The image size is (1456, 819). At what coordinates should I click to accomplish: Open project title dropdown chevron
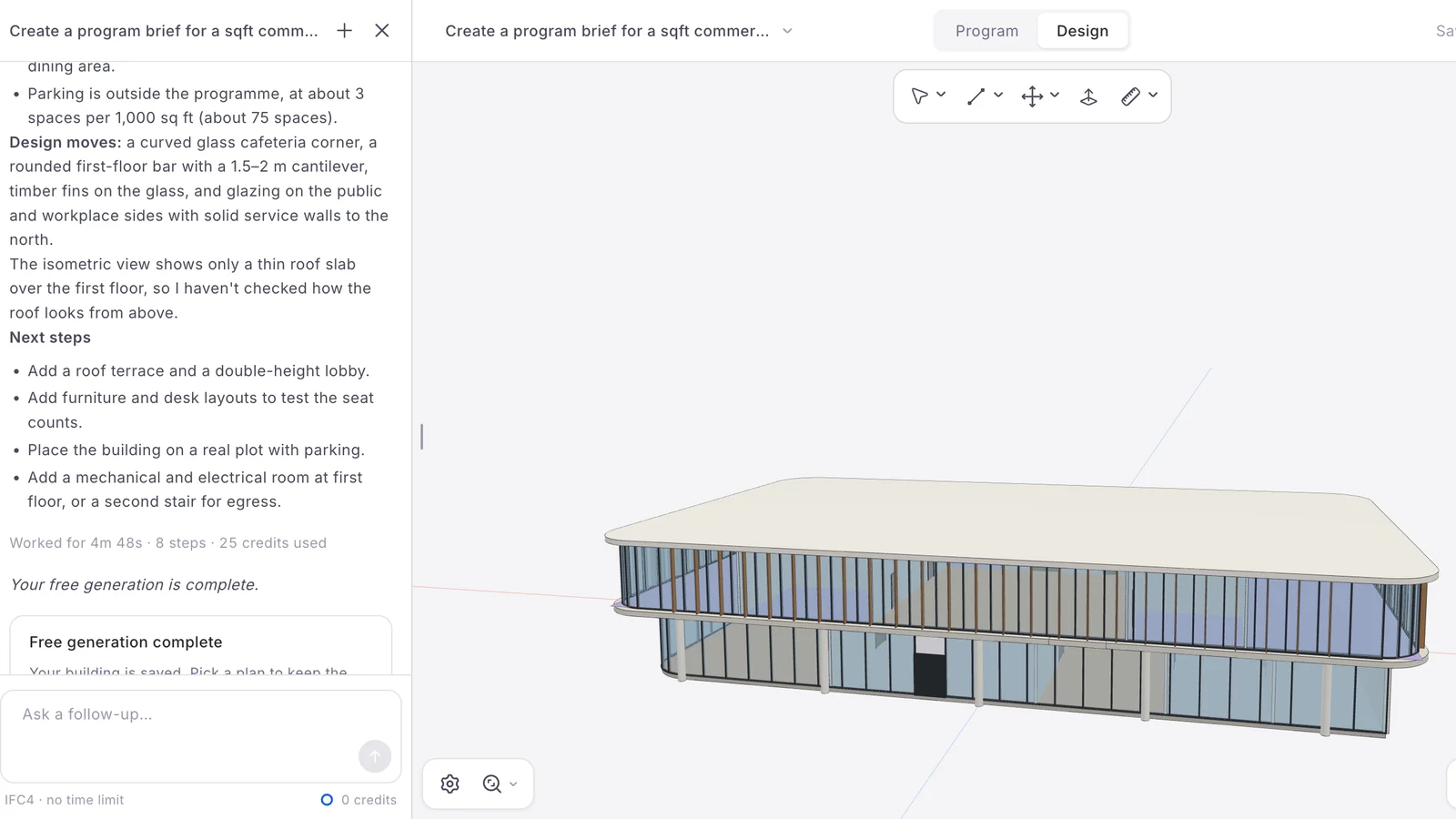(787, 31)
